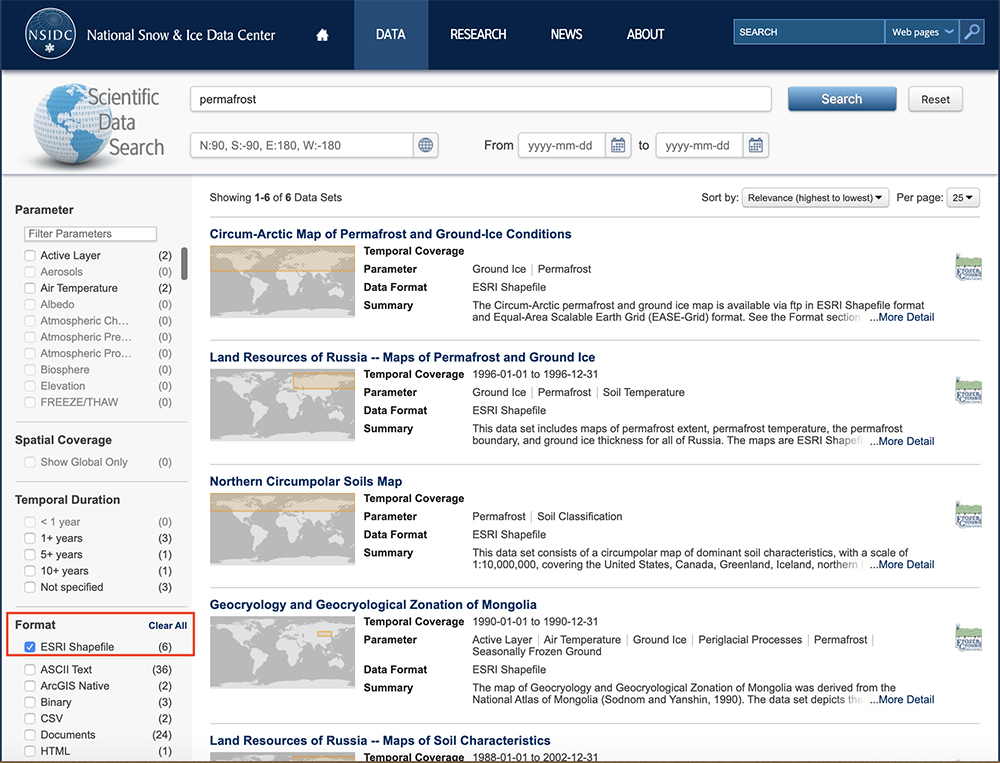Click Clear All in Format section
The width and height of the screenshot is (1000, 763).
coord(168,626)
